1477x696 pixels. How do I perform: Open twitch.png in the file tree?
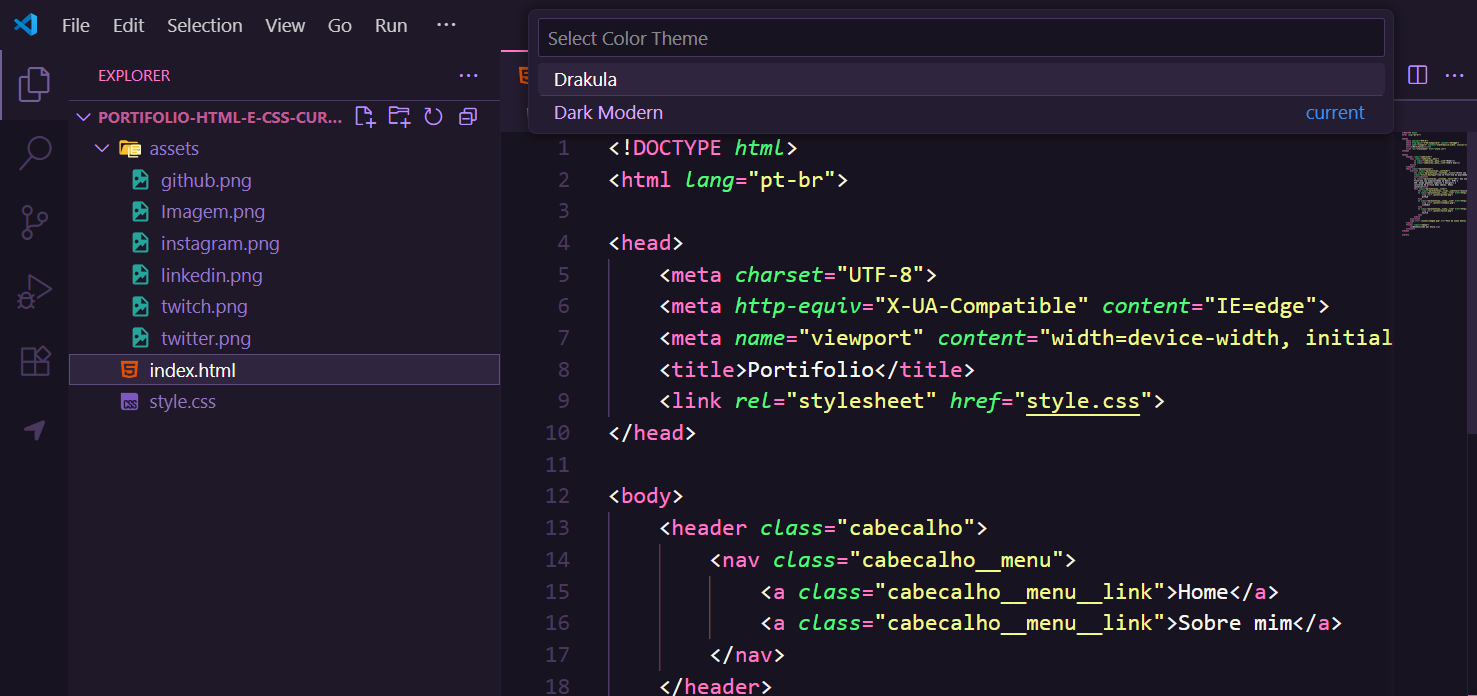coord(204,307)
